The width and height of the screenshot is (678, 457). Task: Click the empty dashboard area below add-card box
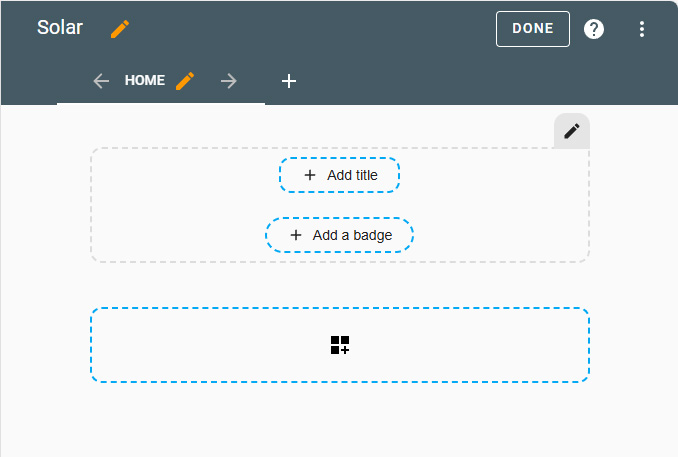(x=340, y=419)
